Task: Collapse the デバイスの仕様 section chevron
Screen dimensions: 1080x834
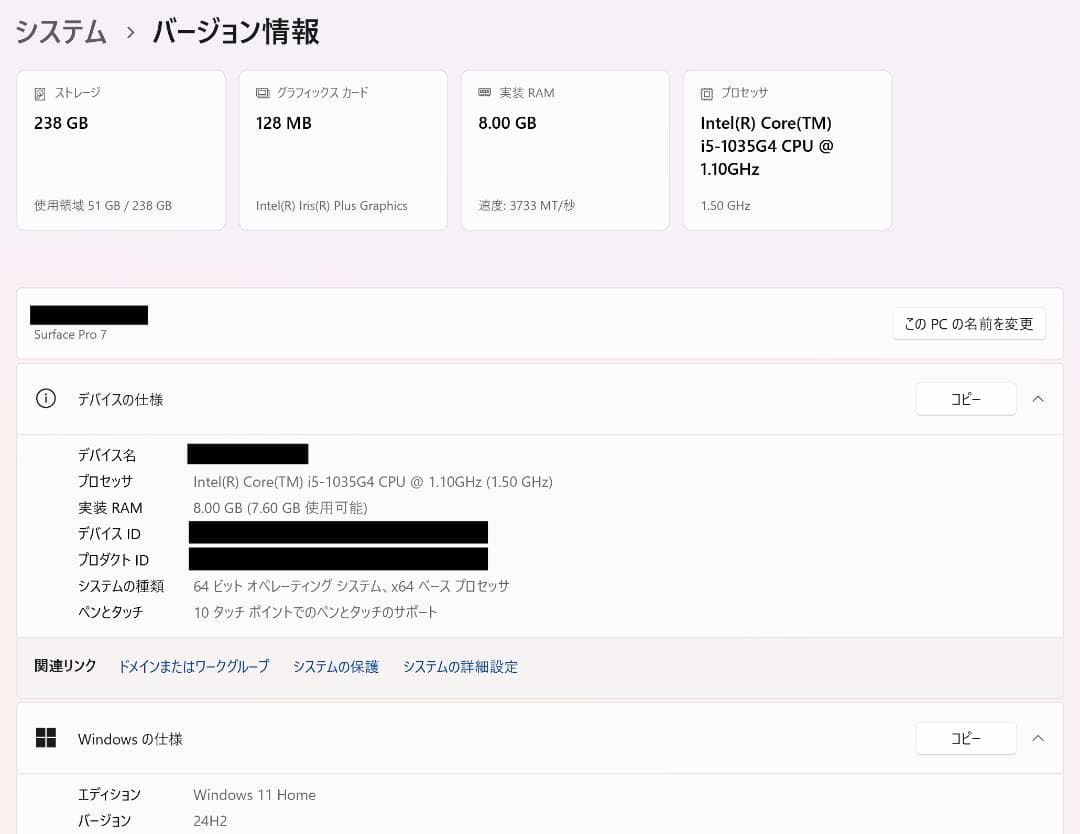Action: coord(1038,398)
